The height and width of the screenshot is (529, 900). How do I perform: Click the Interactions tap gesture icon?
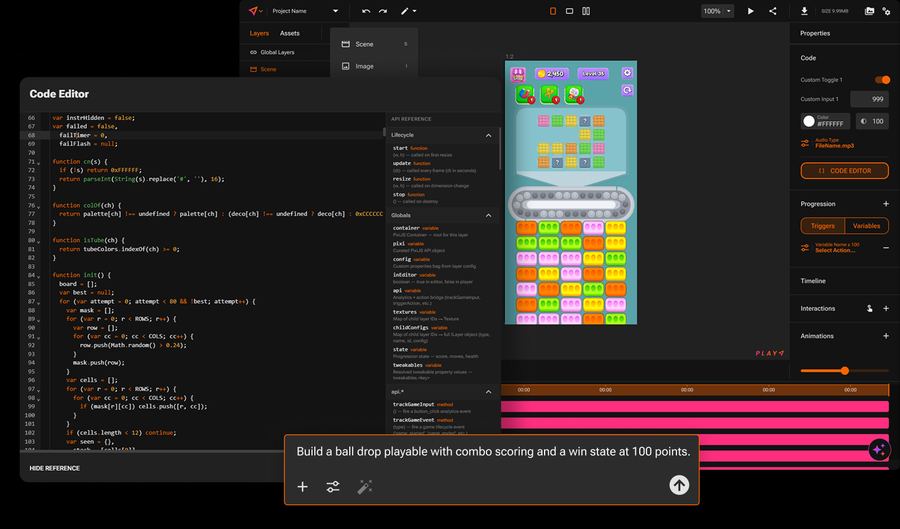pos(870,308)
